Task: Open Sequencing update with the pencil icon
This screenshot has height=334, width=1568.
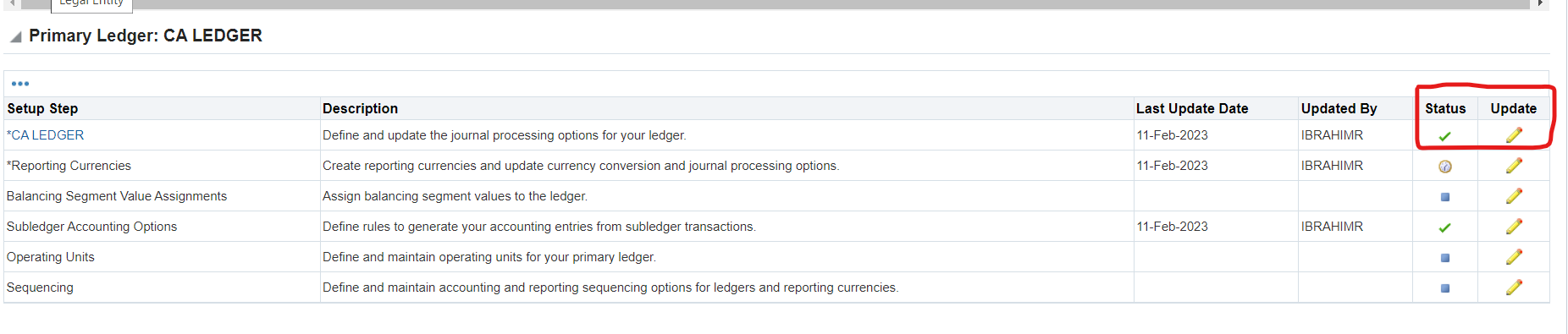Action: [x=1514, y=287]
